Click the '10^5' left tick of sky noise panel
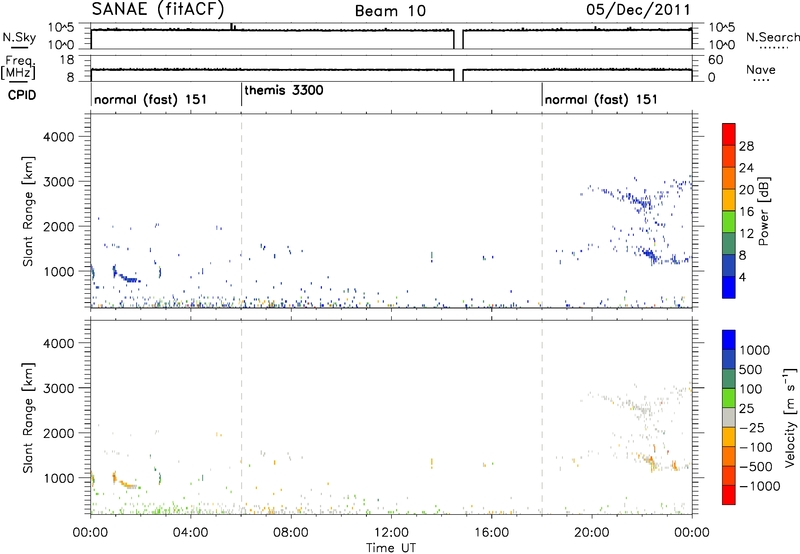 pos(62,28)
